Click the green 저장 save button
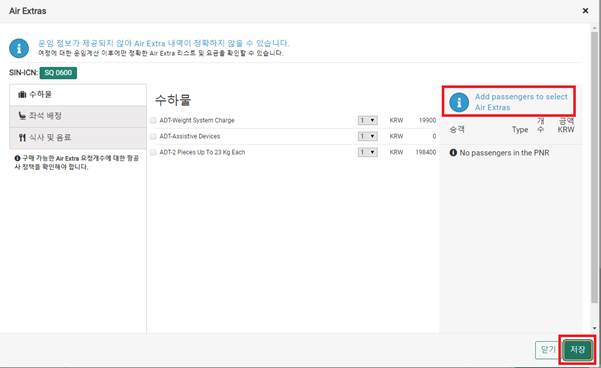 (578, 350)
